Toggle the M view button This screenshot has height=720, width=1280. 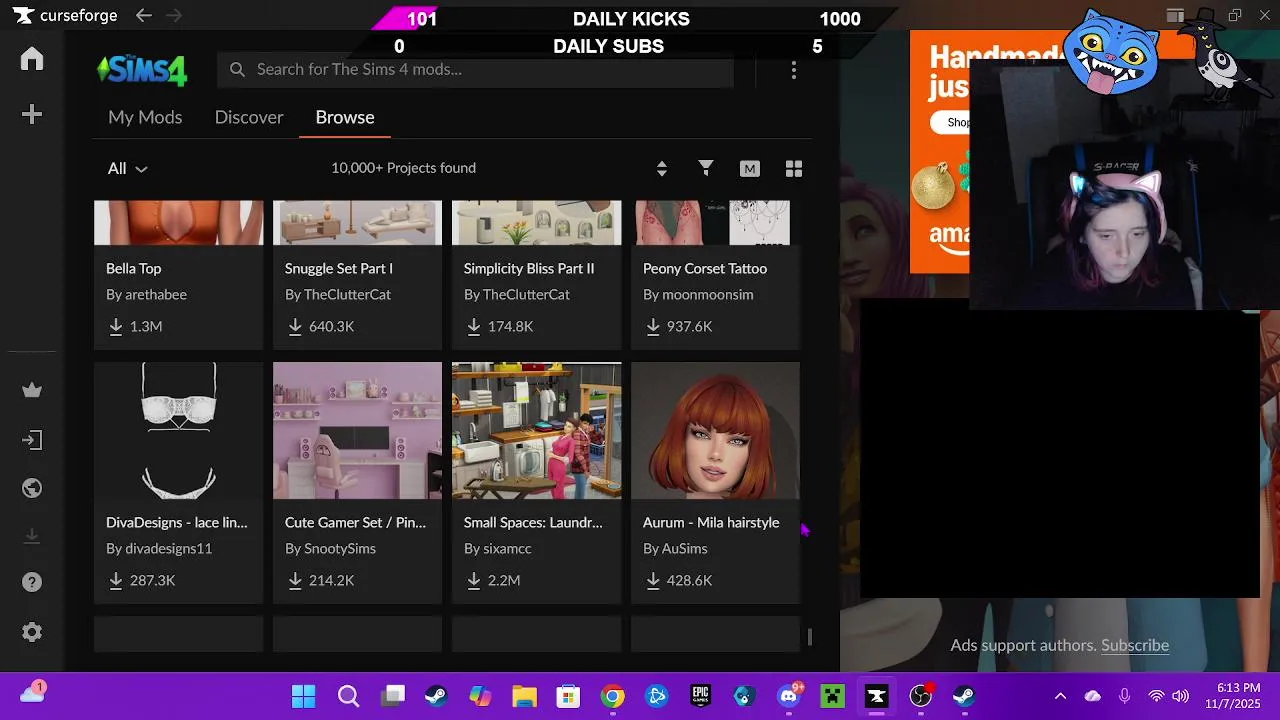pyautogui.click(x=750, y=169)
